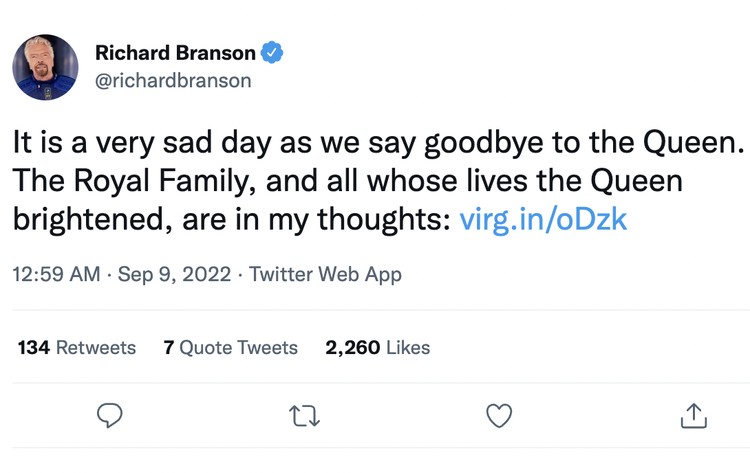The height and width of the screenshot is (473, 750).
Task: Open Richard Branson's profile picture
Action: coord(45,67)
